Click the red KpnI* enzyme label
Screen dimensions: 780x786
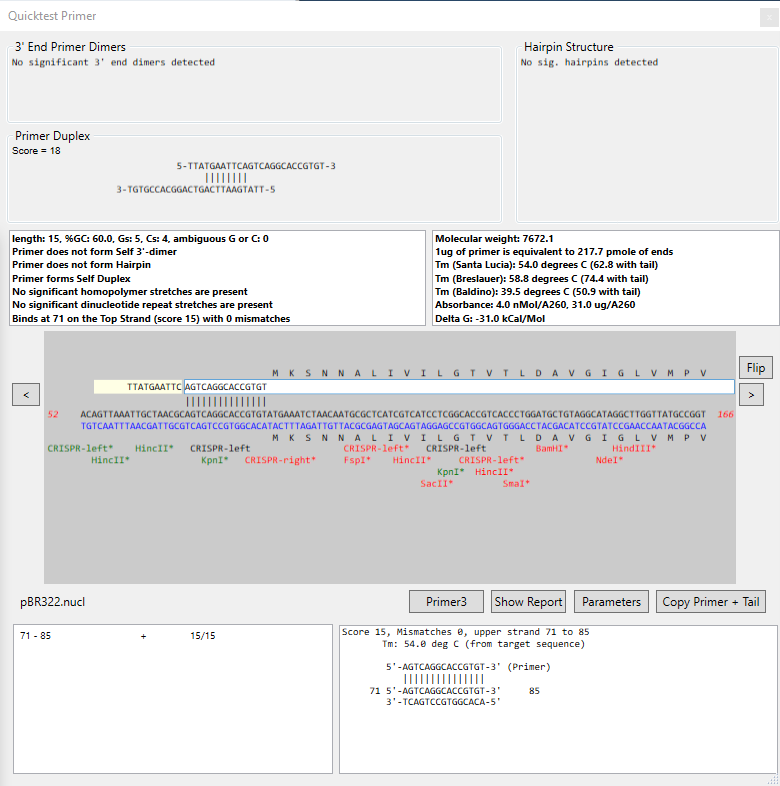pyautogui.click(x=450, y=472)
